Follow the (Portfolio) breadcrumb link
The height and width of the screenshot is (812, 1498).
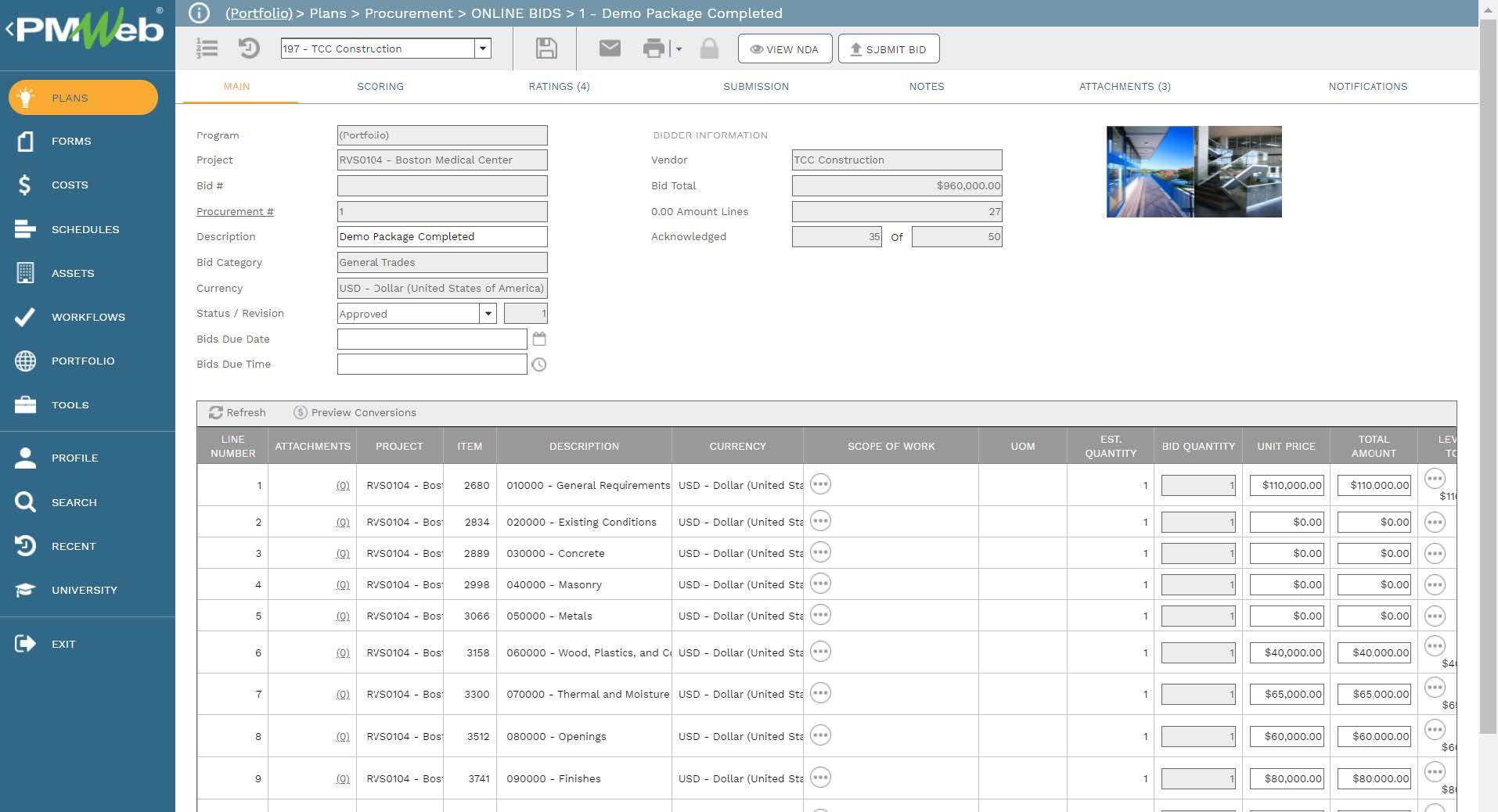[x=259, y=13]
